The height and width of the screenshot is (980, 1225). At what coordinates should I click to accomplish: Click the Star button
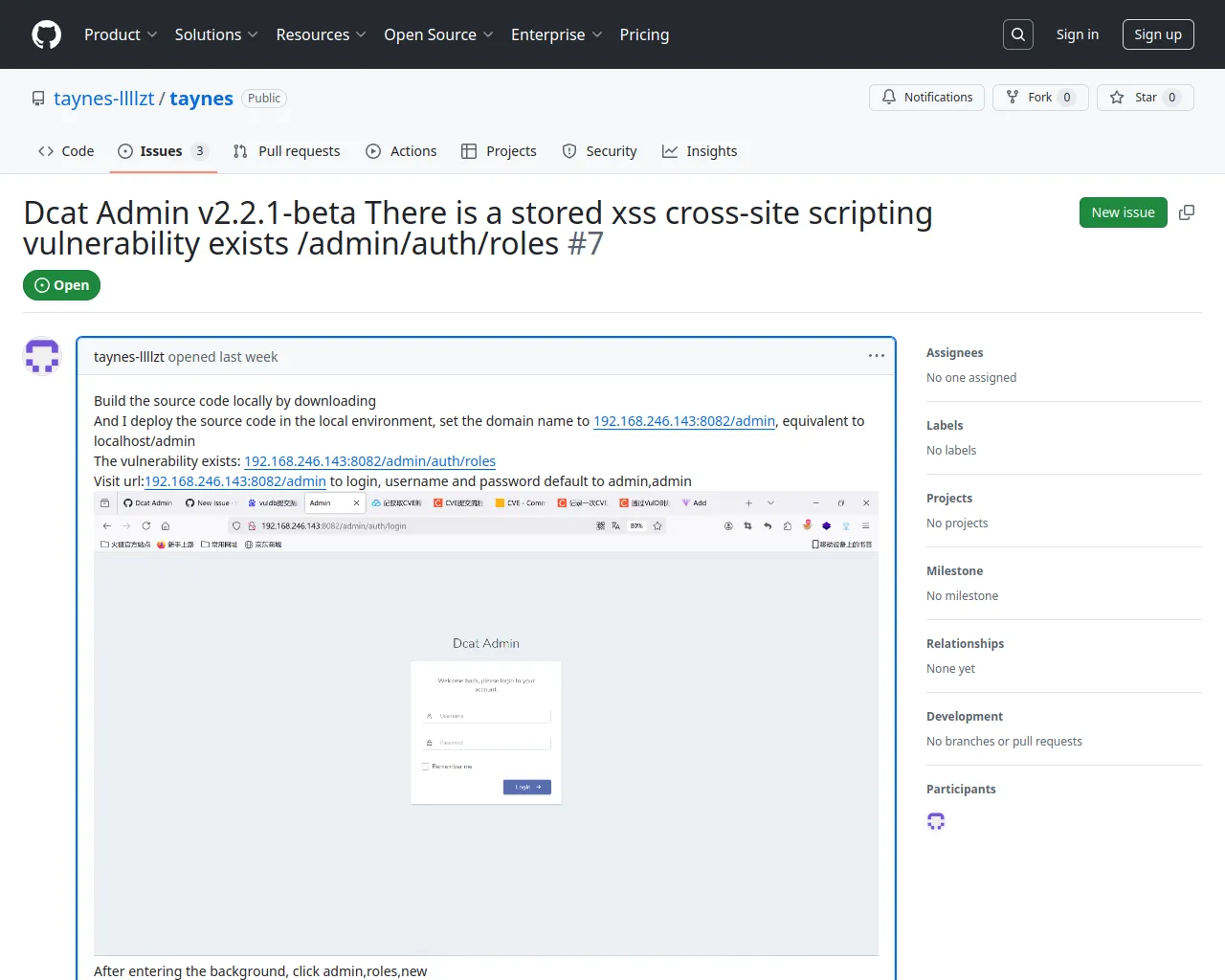click(1146, 97)
